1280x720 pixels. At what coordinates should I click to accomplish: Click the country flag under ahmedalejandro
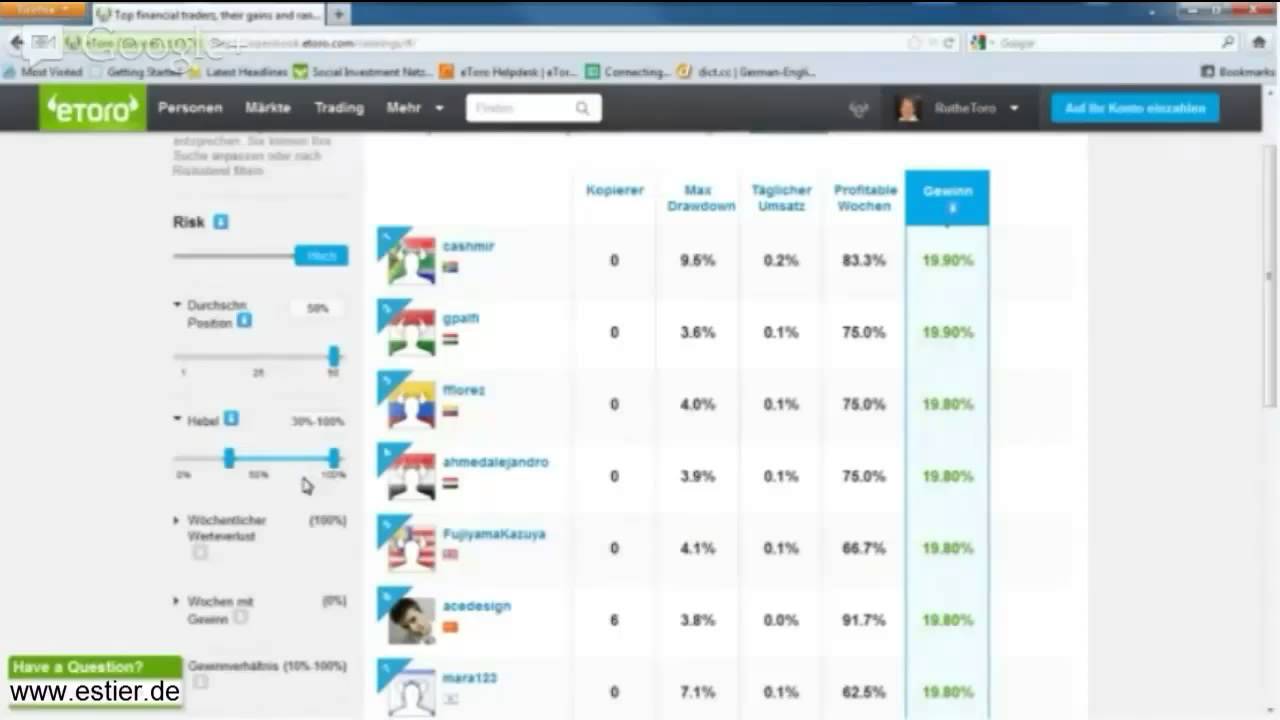[x=450, y=483]
